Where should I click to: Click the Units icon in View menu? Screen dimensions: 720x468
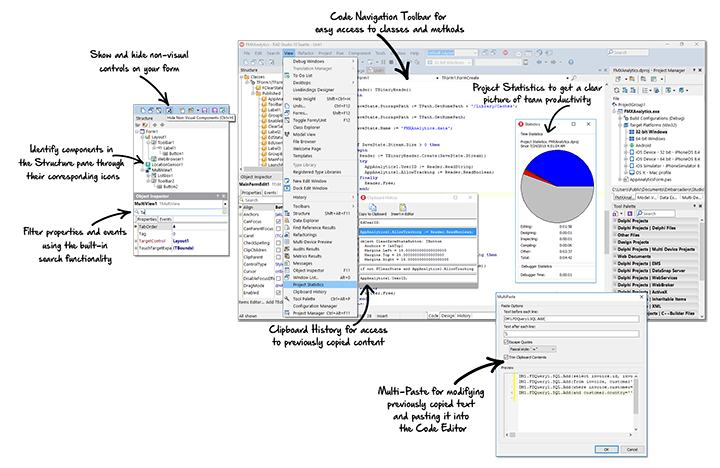(x=287, y=106)
